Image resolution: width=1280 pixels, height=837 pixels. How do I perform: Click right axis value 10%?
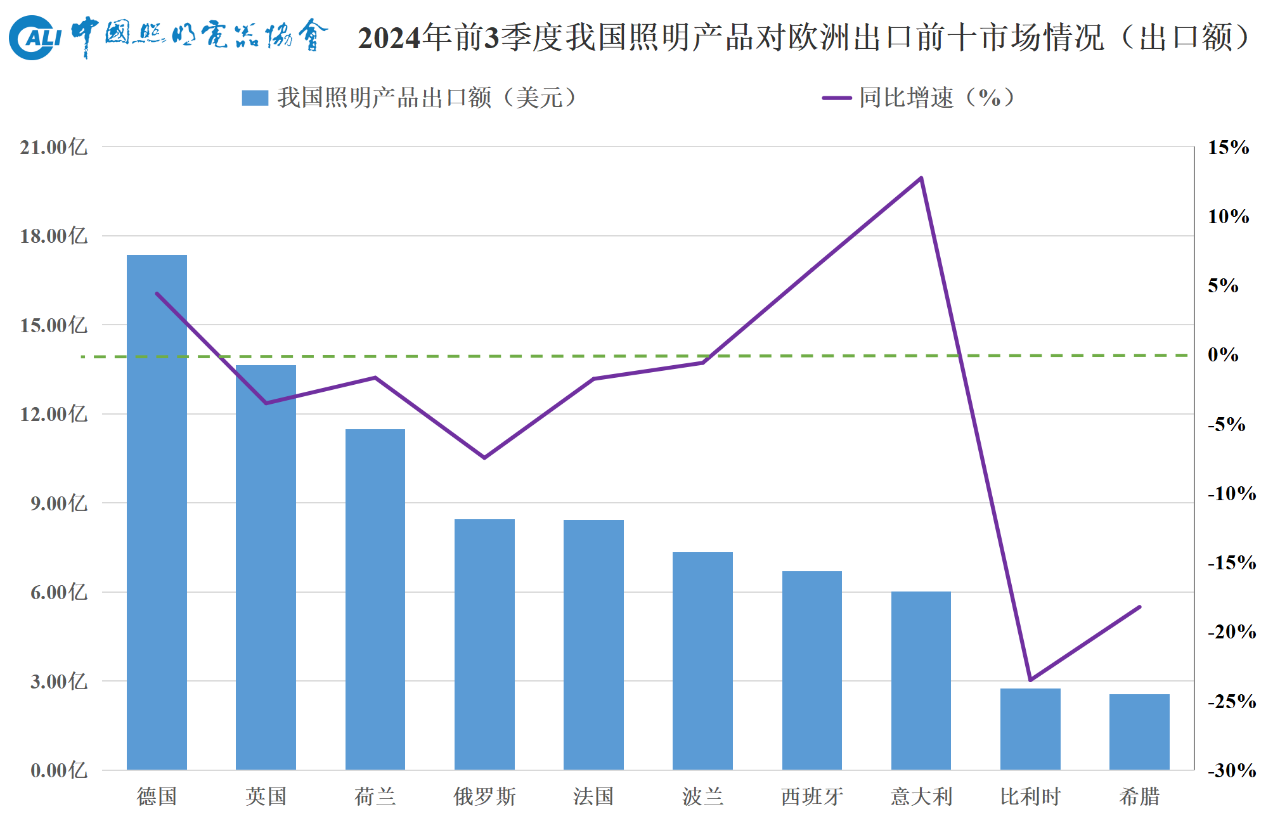click(x=1229, y=216)
